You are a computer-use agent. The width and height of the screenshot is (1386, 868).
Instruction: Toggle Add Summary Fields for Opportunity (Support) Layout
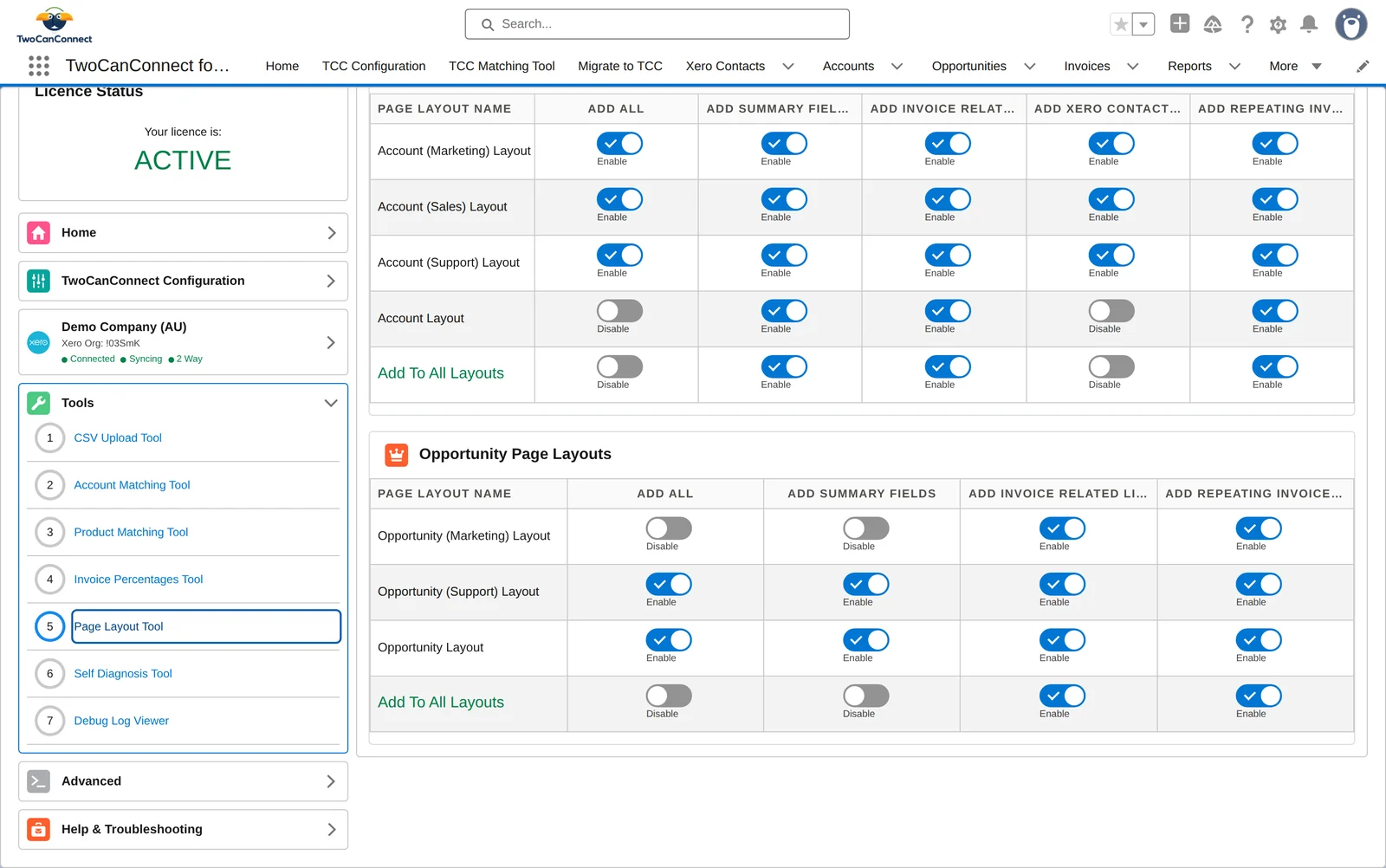(x=866, y=585)
